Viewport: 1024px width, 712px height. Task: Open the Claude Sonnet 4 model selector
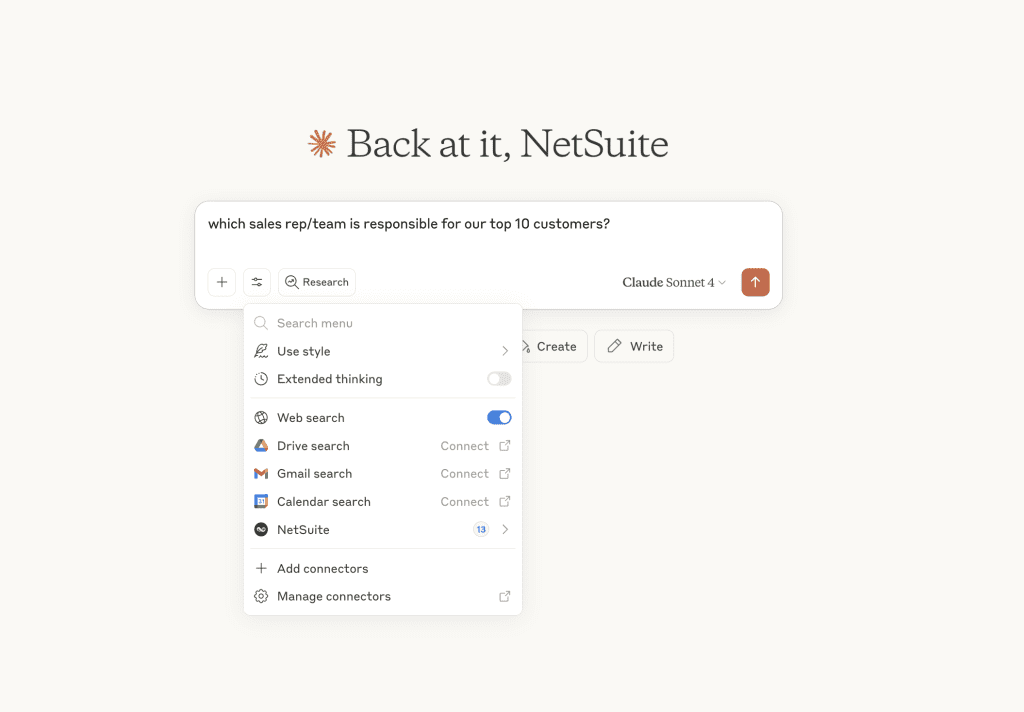(x=673, y=282)
